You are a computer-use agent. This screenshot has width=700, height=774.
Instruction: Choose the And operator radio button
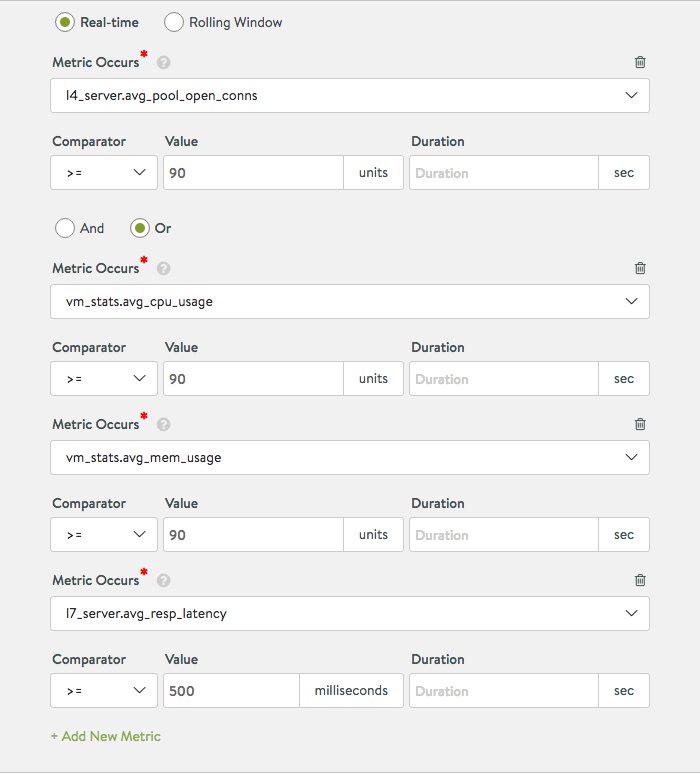point(65,228)
